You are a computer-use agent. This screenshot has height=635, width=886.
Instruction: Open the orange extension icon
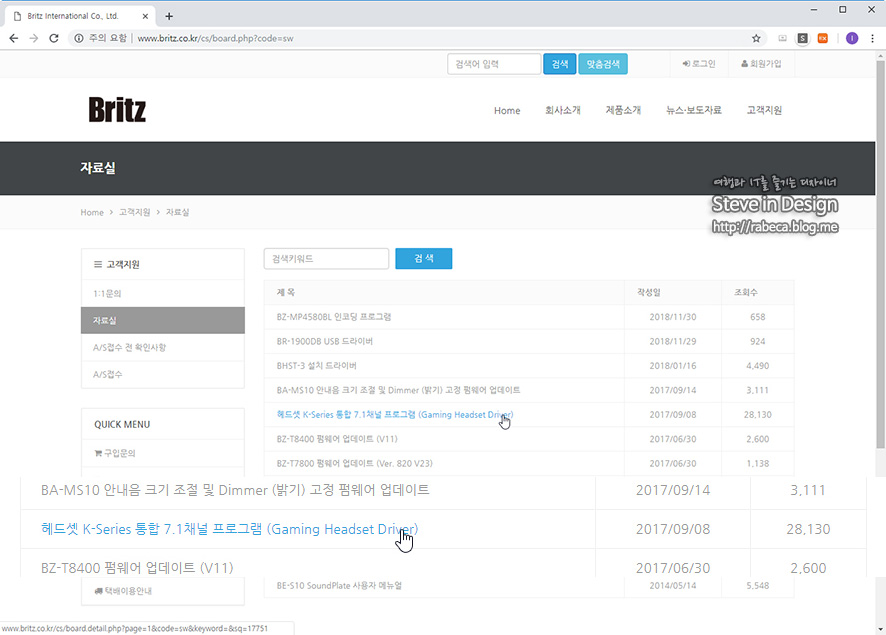(823, 38)
